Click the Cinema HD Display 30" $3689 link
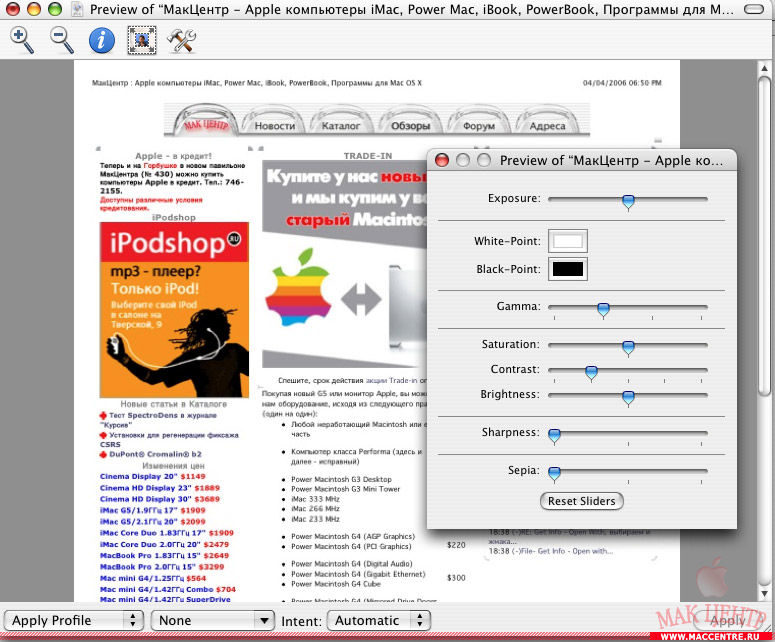 [x=160, y=499]
